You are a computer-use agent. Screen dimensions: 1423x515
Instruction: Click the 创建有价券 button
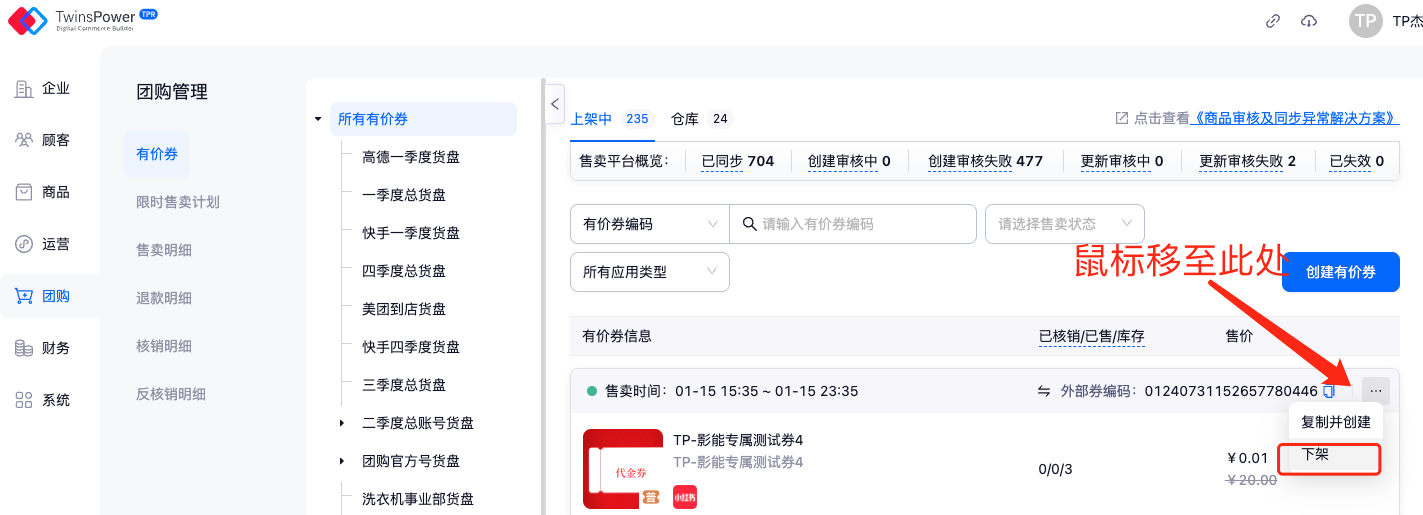[x=1340, y=272]
